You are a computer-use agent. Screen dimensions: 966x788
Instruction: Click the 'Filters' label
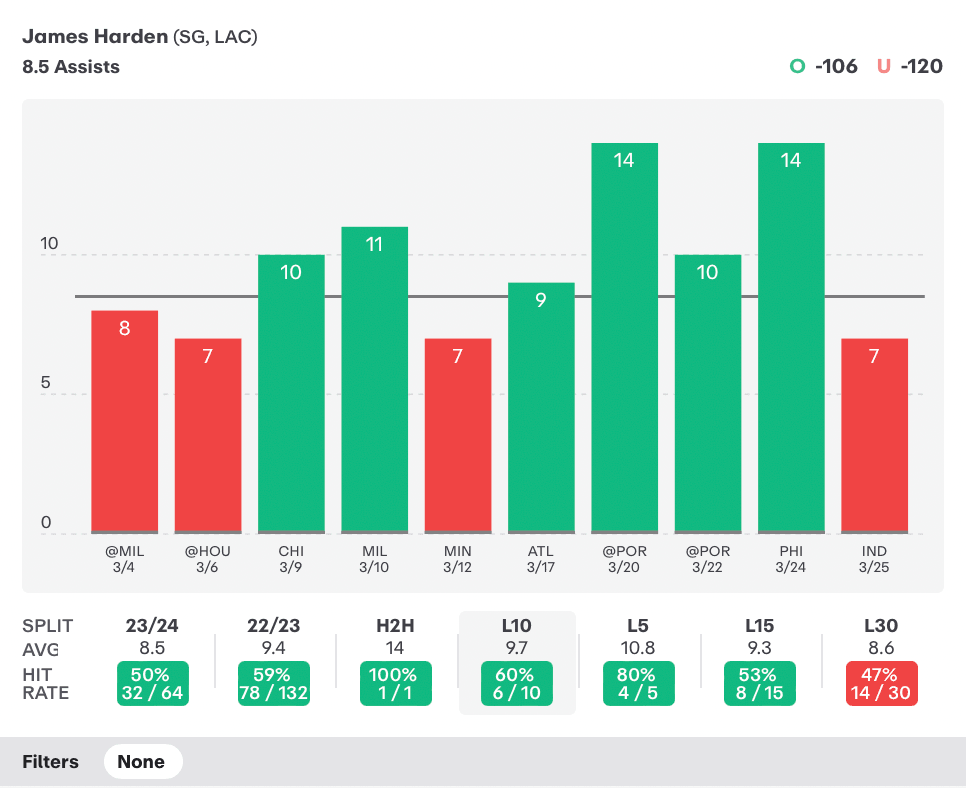pos(51,762)
